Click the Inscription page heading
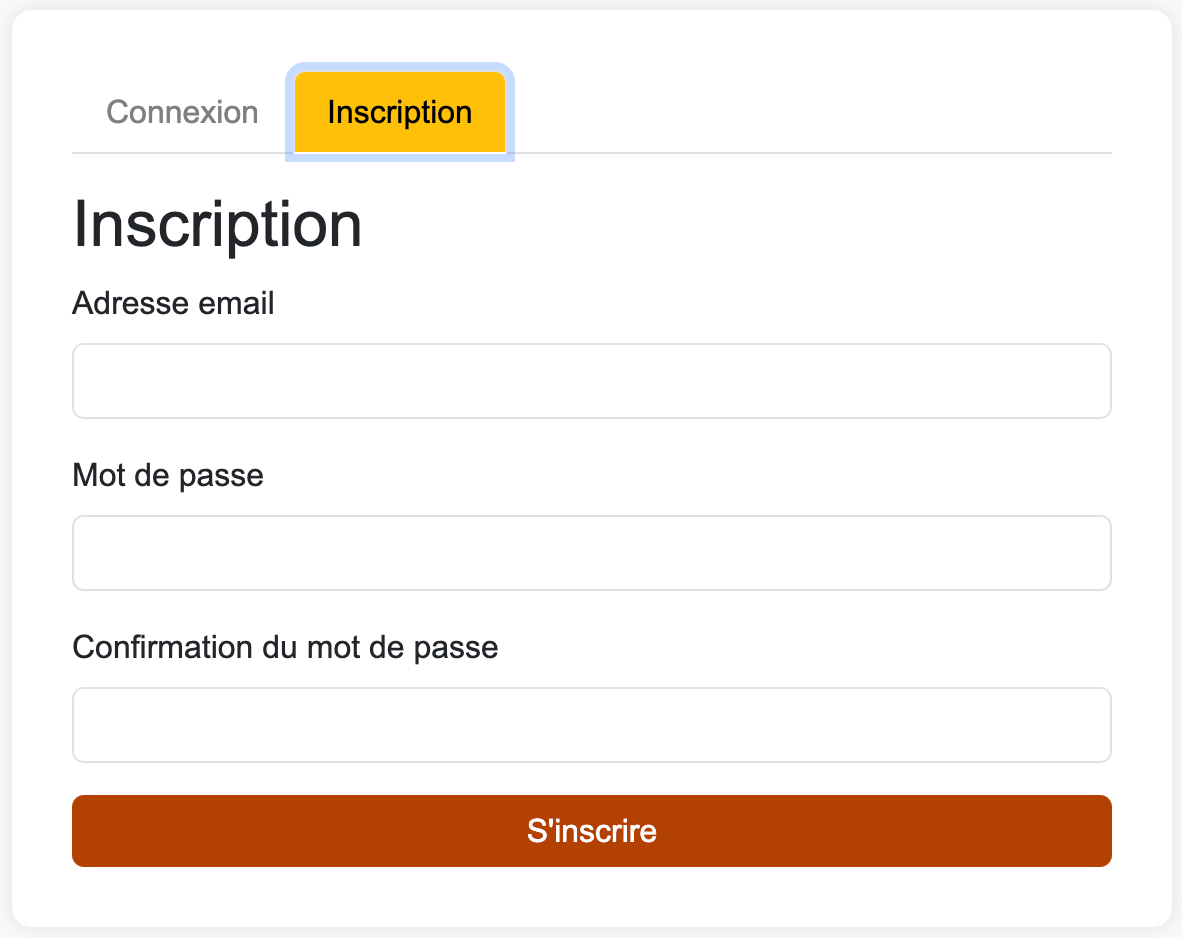1182x938 pixels. pyautogui.click(x=216, y=225)
